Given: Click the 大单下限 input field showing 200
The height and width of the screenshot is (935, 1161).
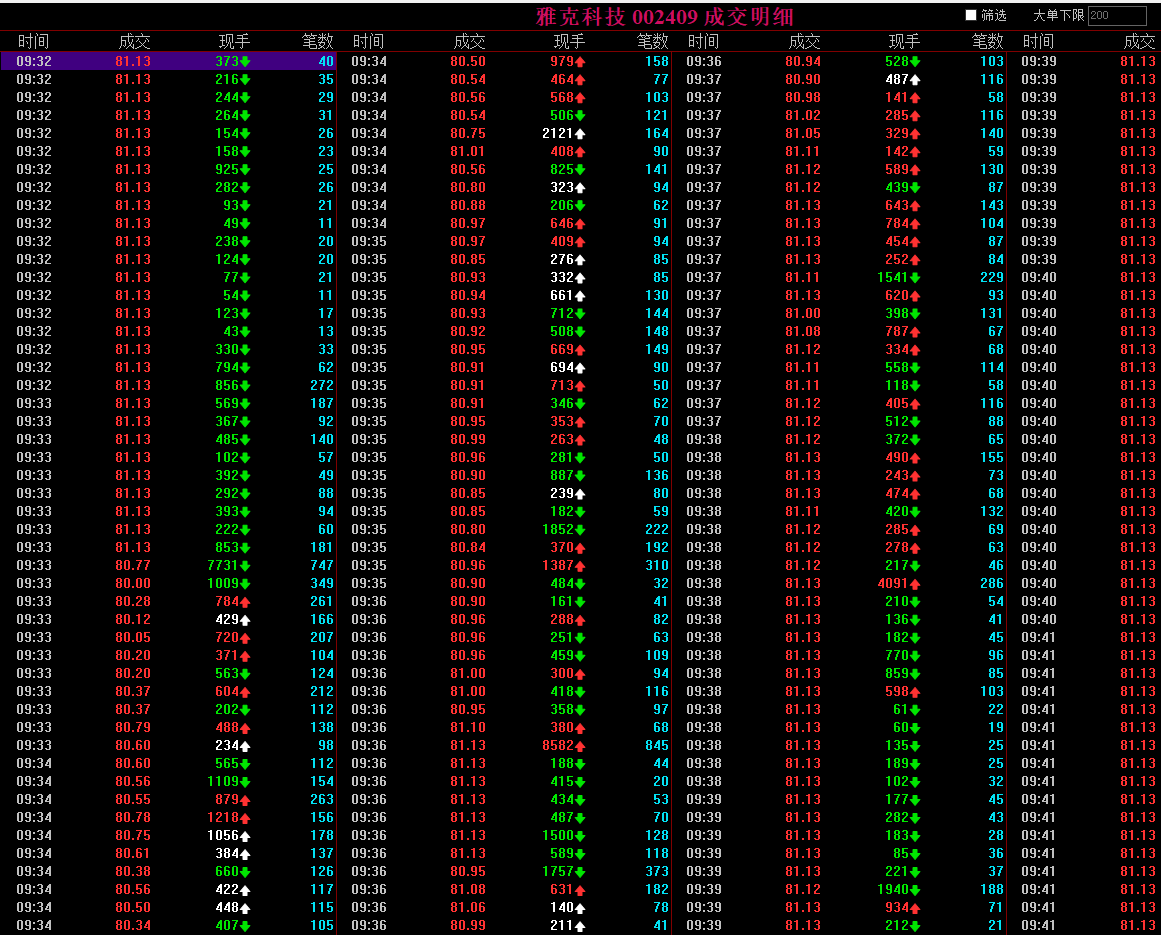Looking at the screenshot, I should pyautogui.click(x=1117, y=15).
